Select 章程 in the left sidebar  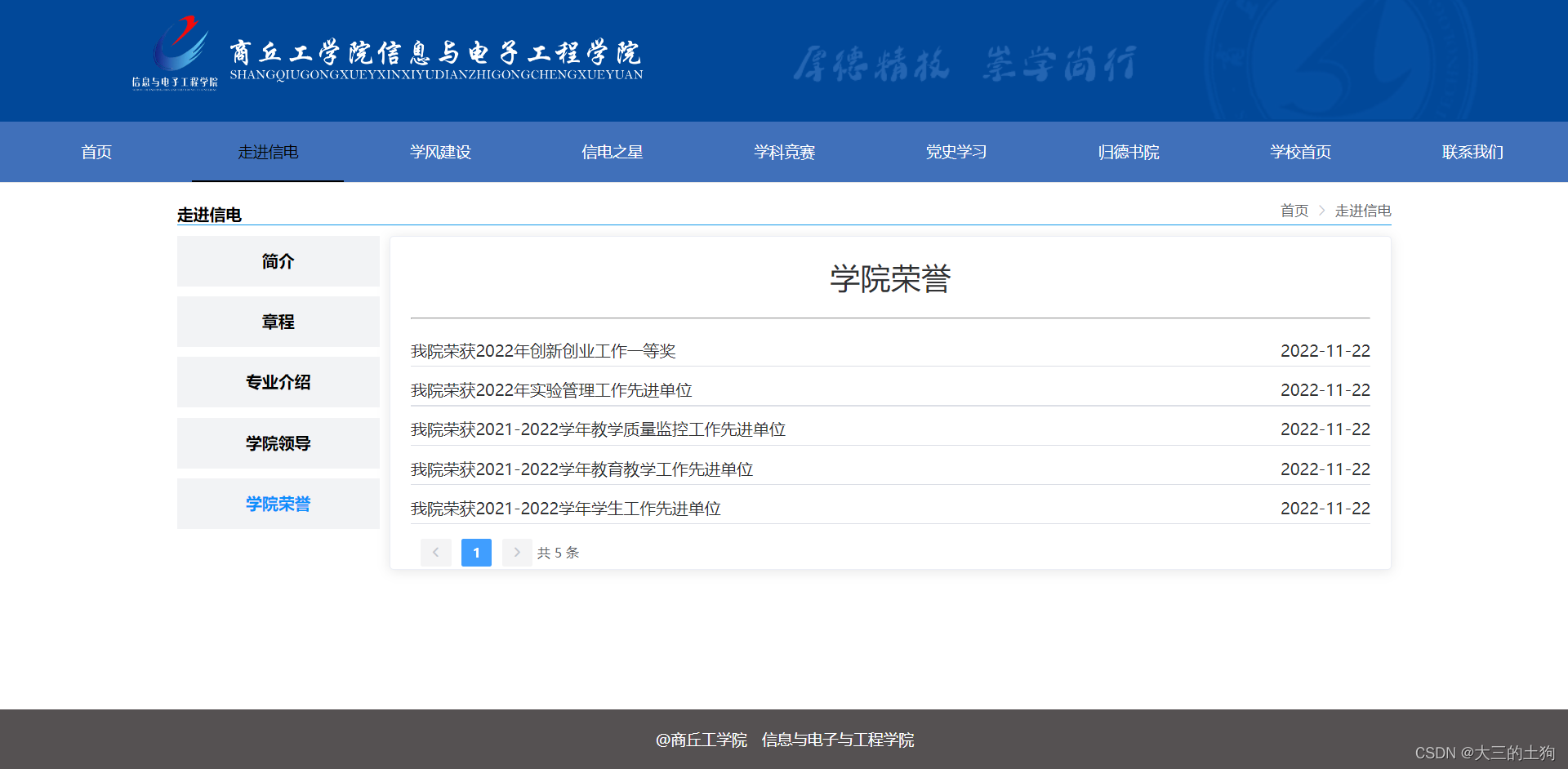(x=278, y=322)
